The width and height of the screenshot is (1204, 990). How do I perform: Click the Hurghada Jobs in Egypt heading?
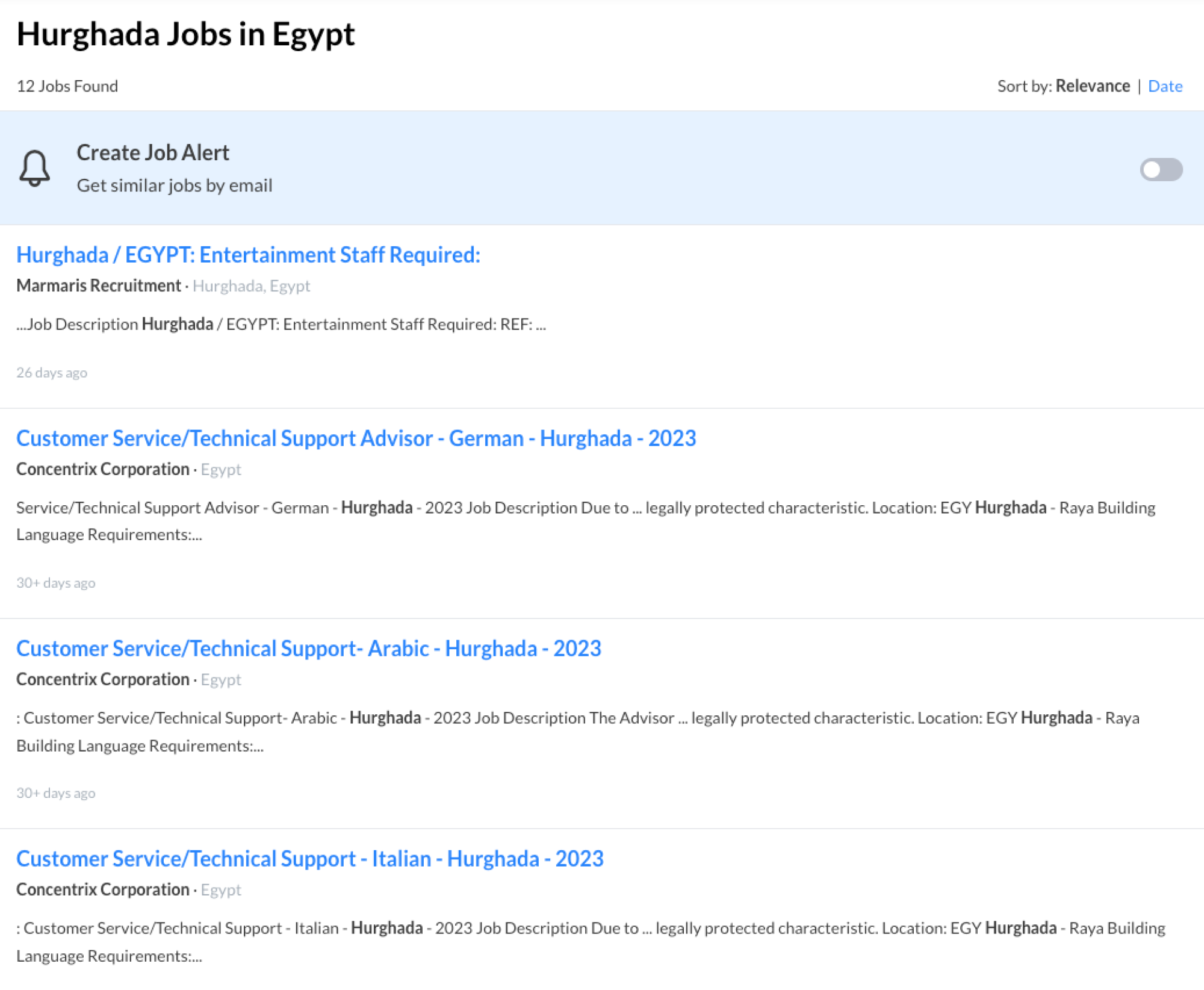185,34
